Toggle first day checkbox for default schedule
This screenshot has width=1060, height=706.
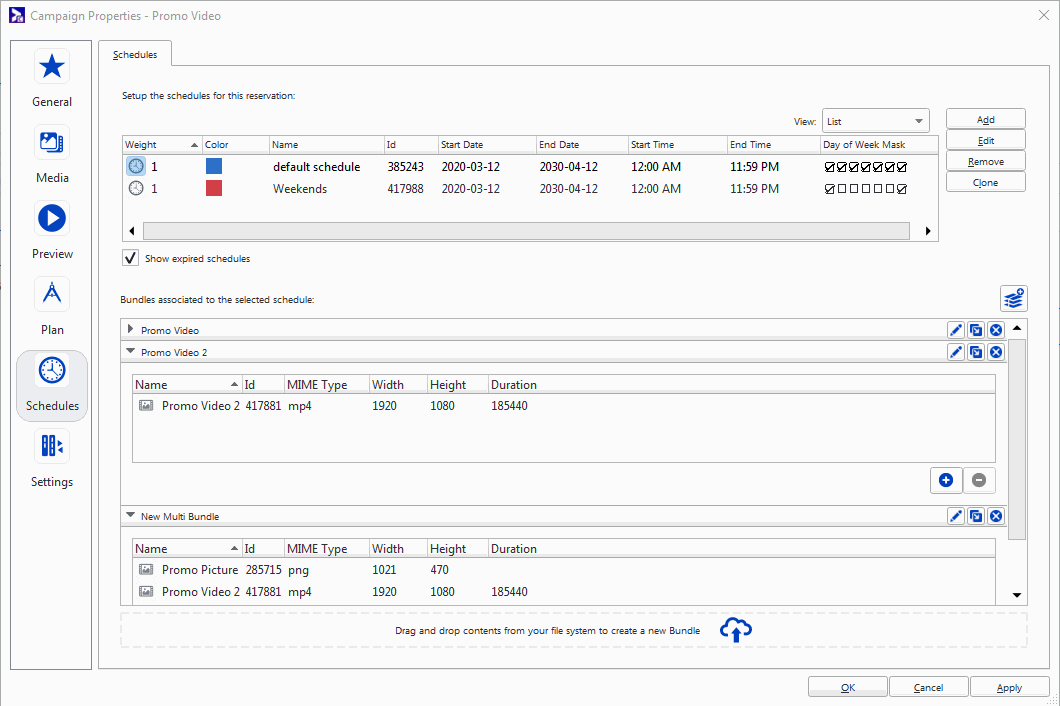830,167
